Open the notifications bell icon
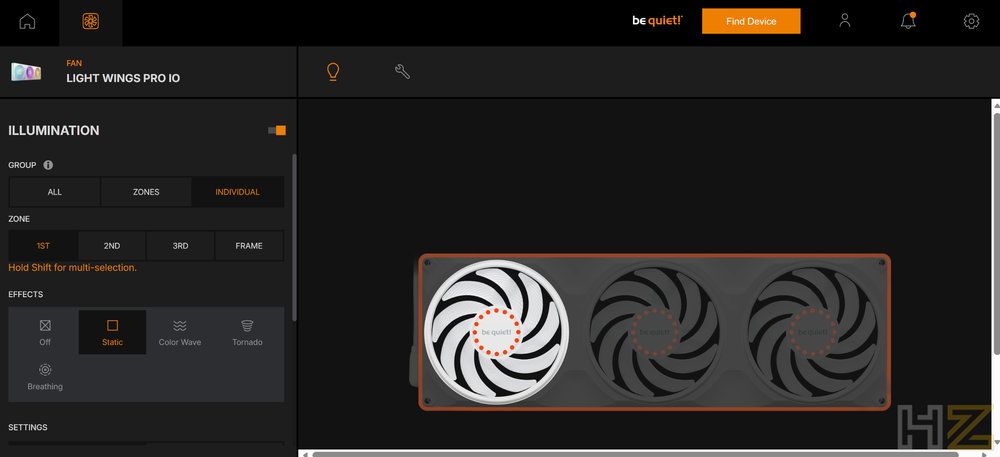The height and width of the screenshot is (457, 1000). pyautogui.click(x=908, y=20)
